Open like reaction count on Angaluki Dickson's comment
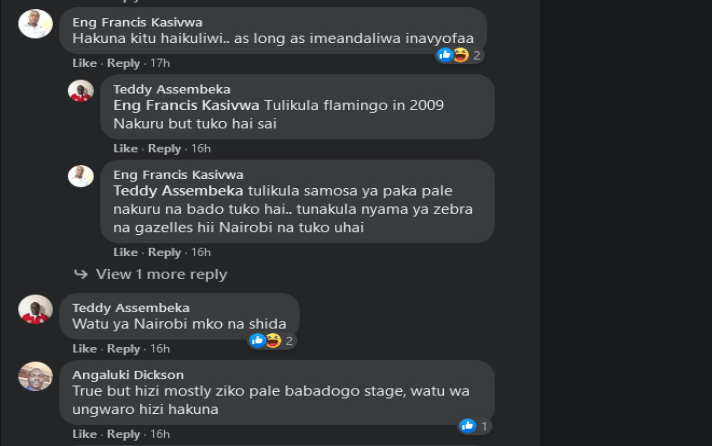Image resolution: width=712 pixels, height=446 pixels. [474, 426]
